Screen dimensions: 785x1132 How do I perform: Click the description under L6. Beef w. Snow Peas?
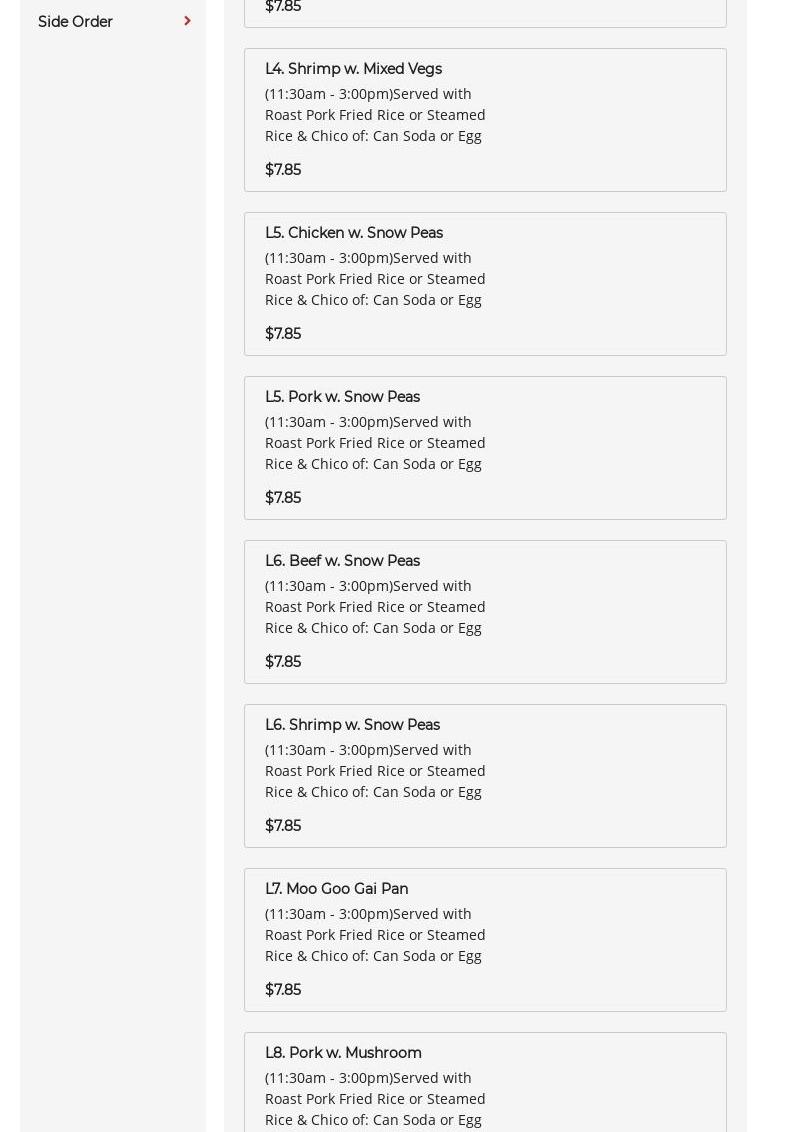375,607
